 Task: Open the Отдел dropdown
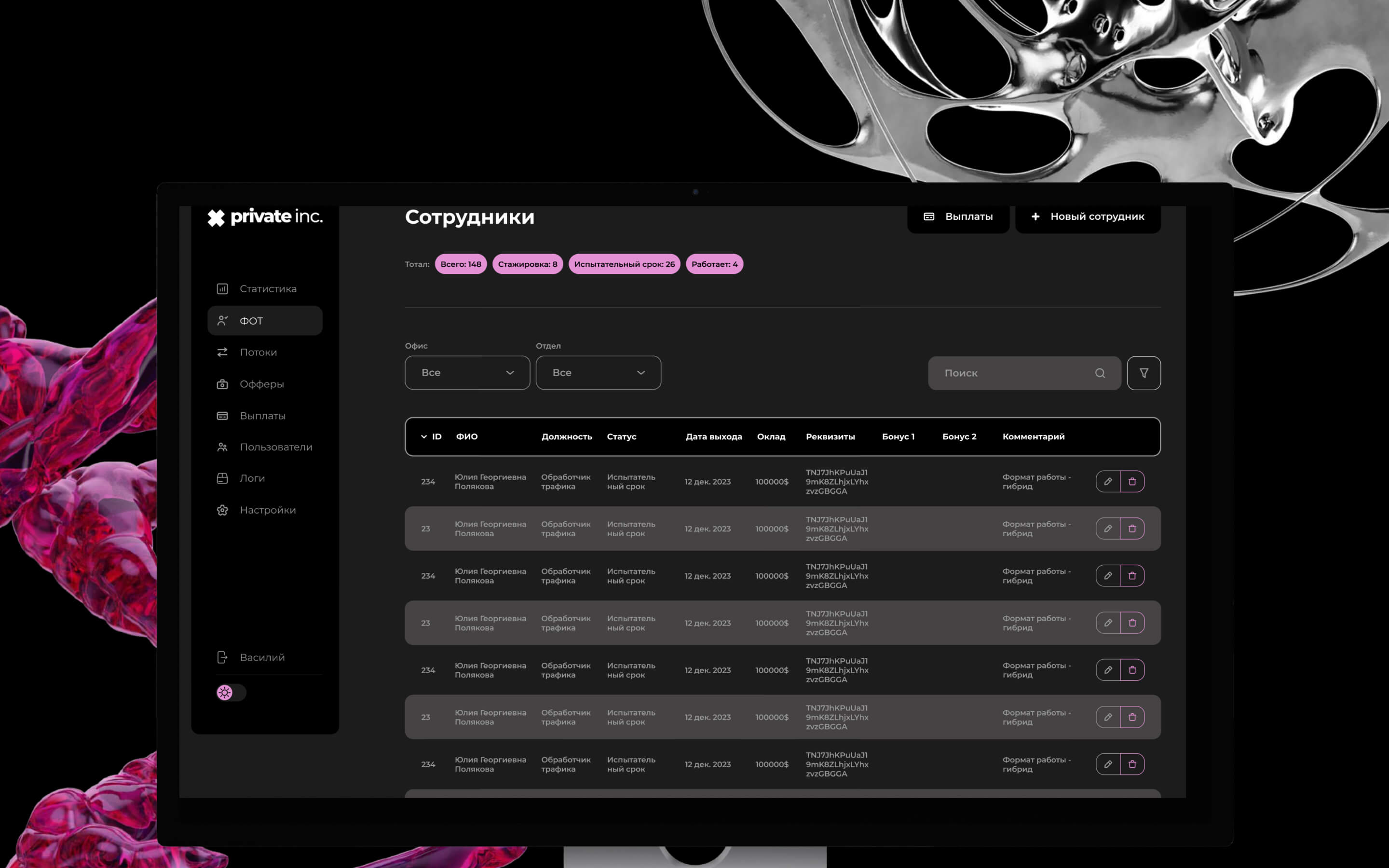(x=598, y=373)
